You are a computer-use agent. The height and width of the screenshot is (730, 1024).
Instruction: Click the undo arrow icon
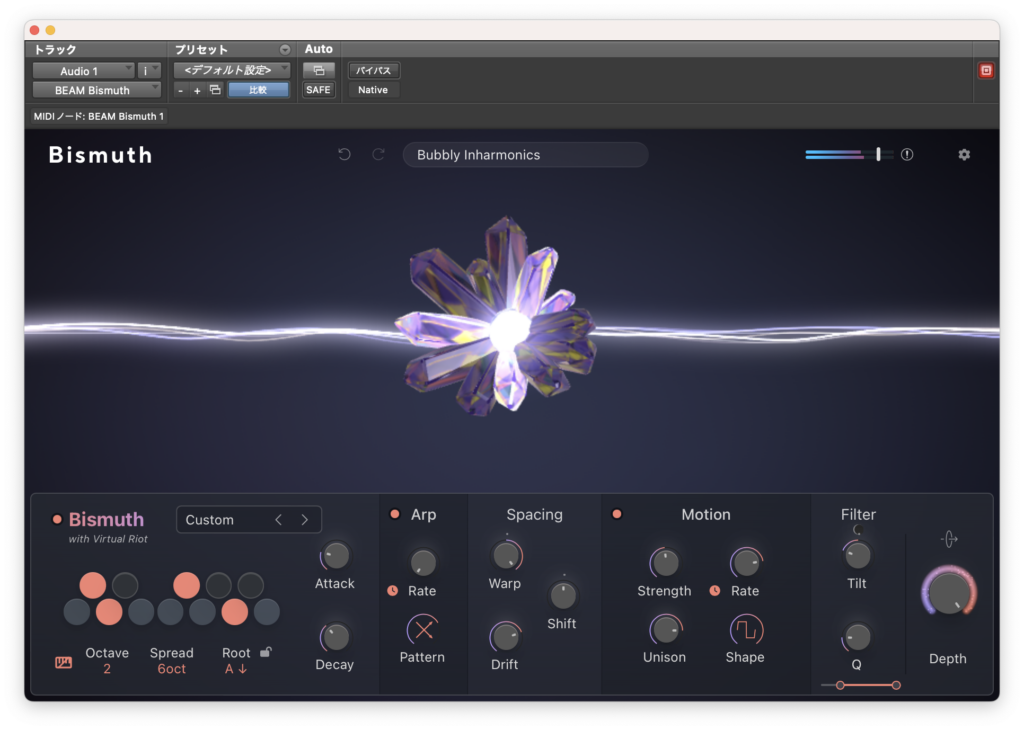click(x=344, y=155)
